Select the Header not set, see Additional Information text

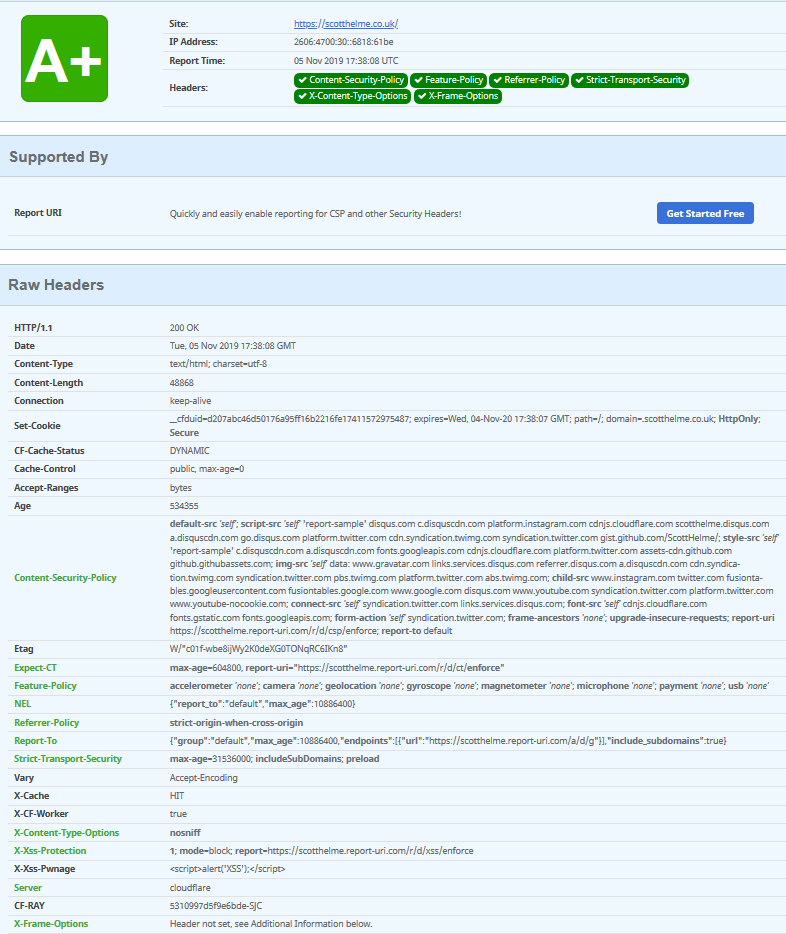tap(271, 924)
